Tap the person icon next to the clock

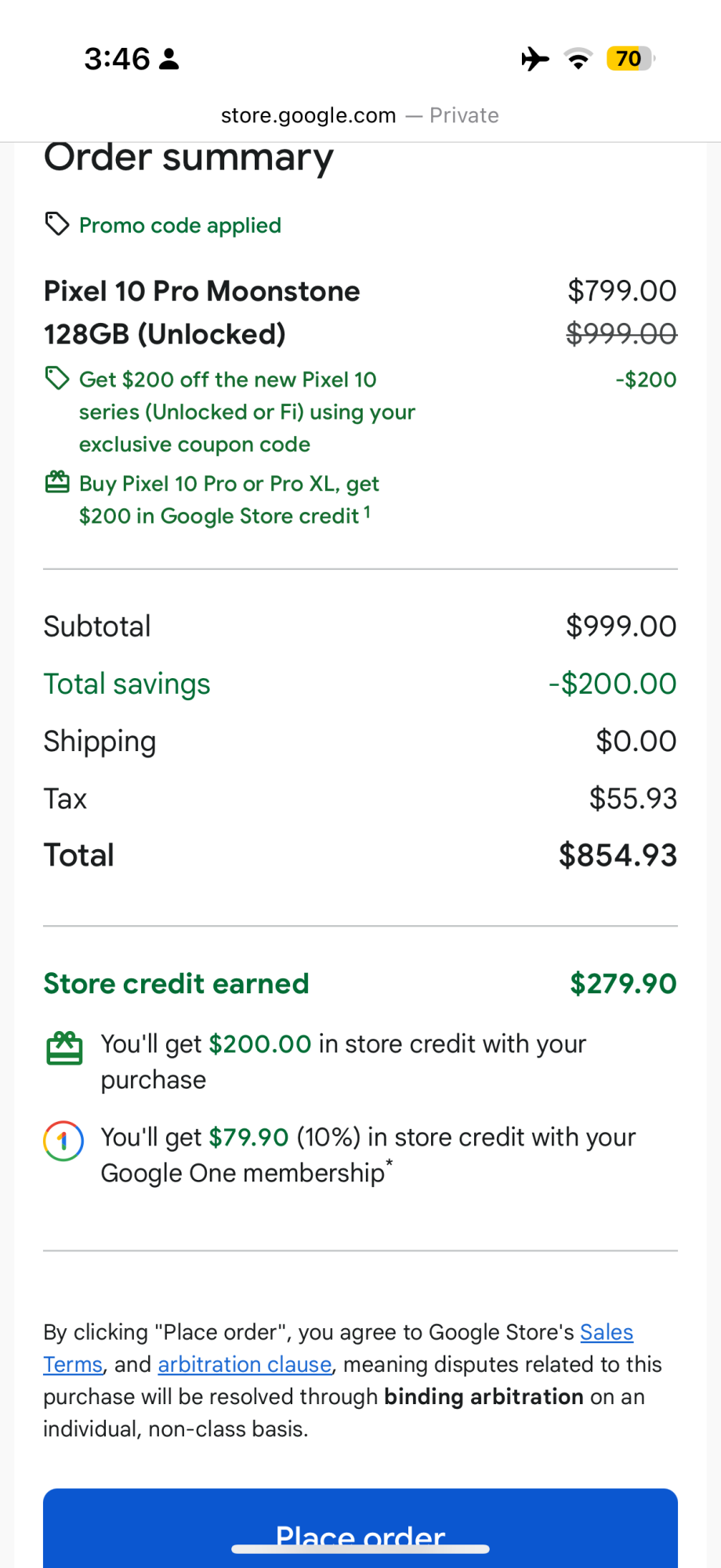(169, 59)
